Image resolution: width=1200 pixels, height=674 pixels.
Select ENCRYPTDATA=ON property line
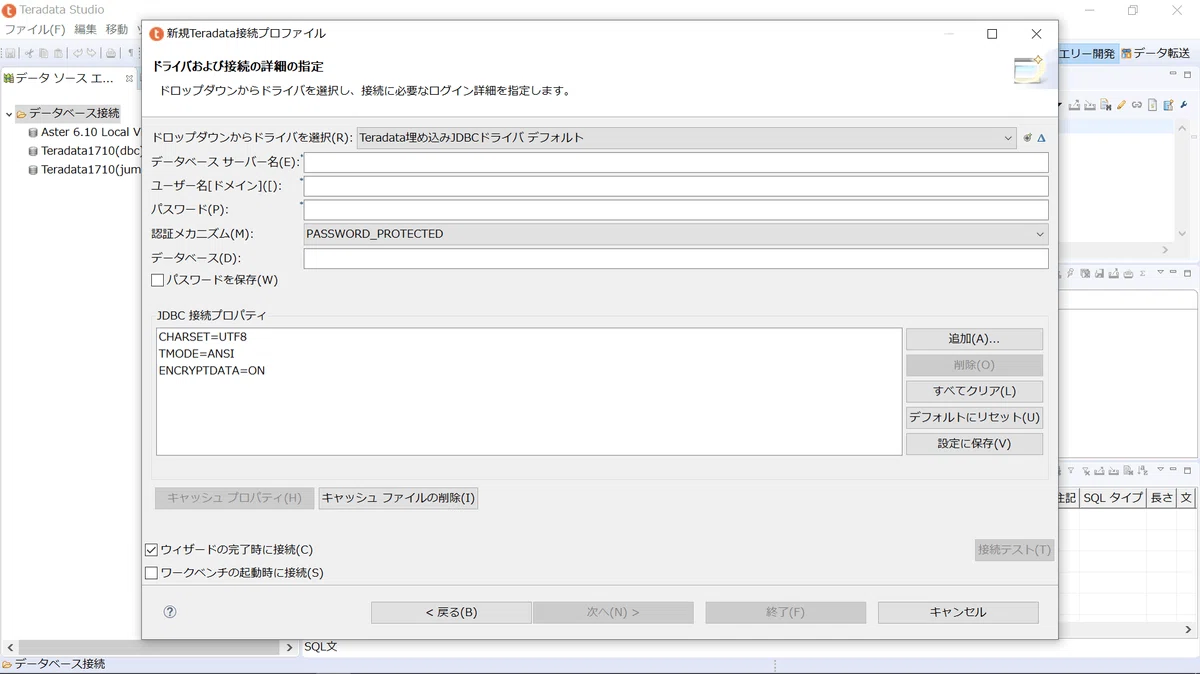click(212, 371)
